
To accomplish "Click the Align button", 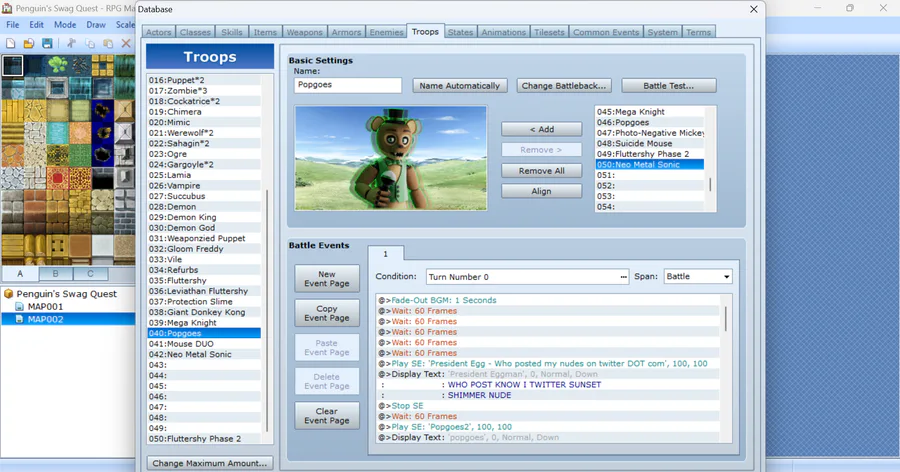I will pyautogui.click(x=541, y=191).
